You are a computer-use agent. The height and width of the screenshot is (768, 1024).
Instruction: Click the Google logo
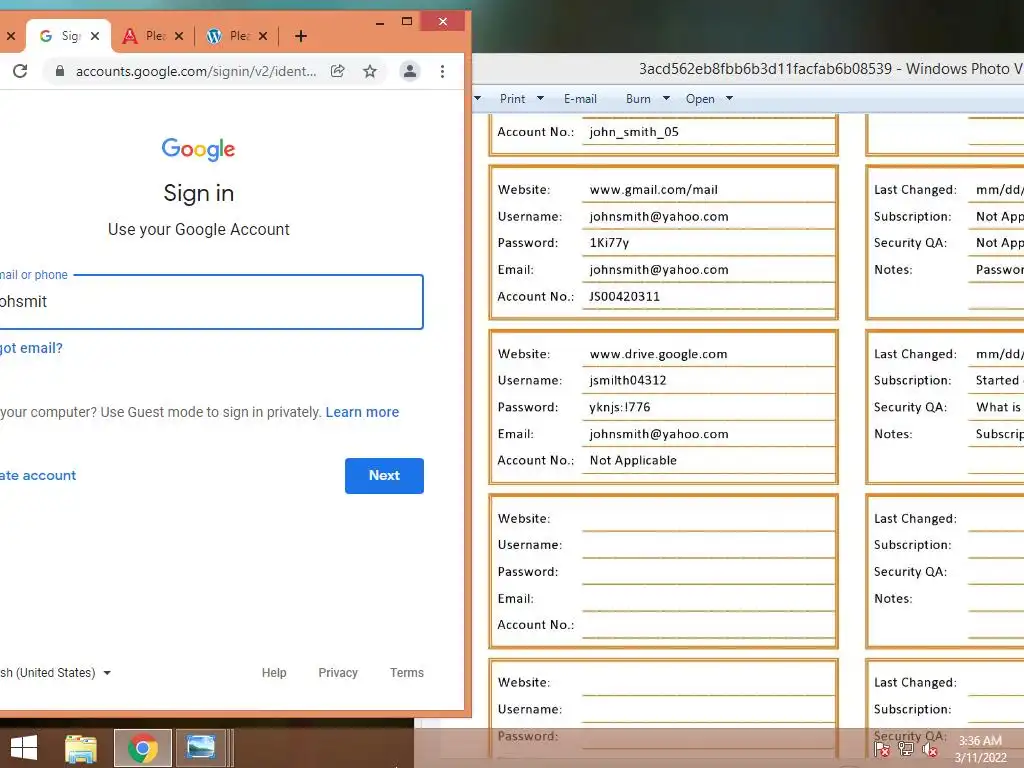199,150
